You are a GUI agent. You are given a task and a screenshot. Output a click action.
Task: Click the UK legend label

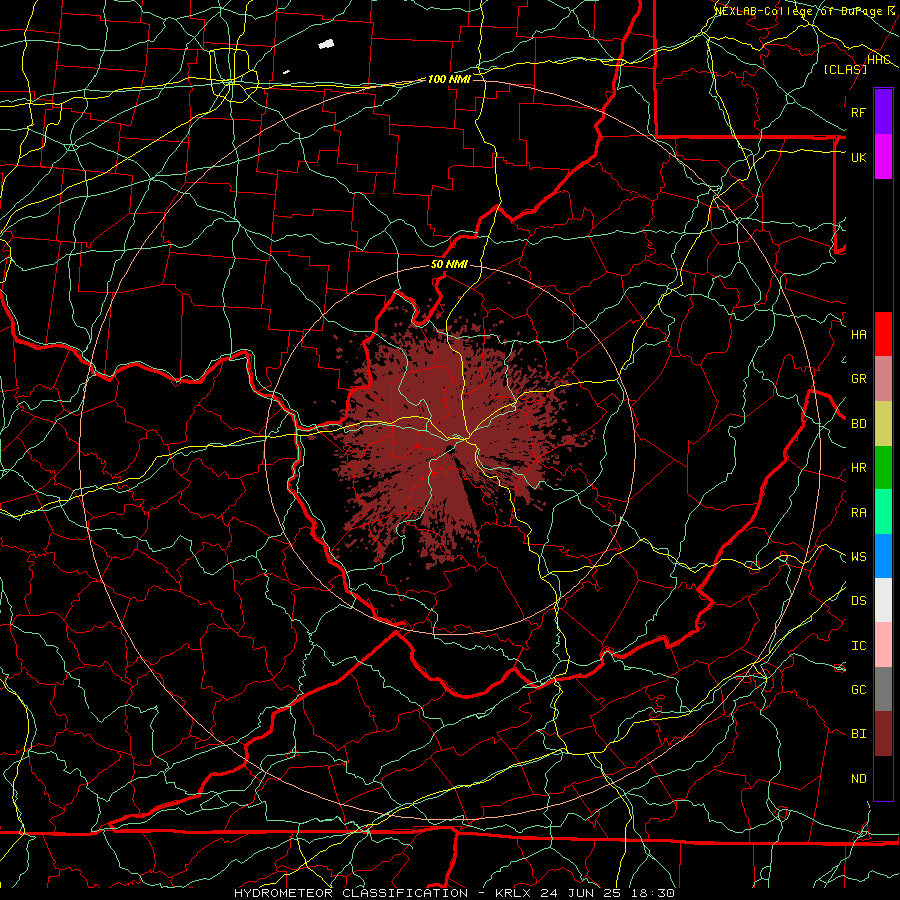point(858,157)
